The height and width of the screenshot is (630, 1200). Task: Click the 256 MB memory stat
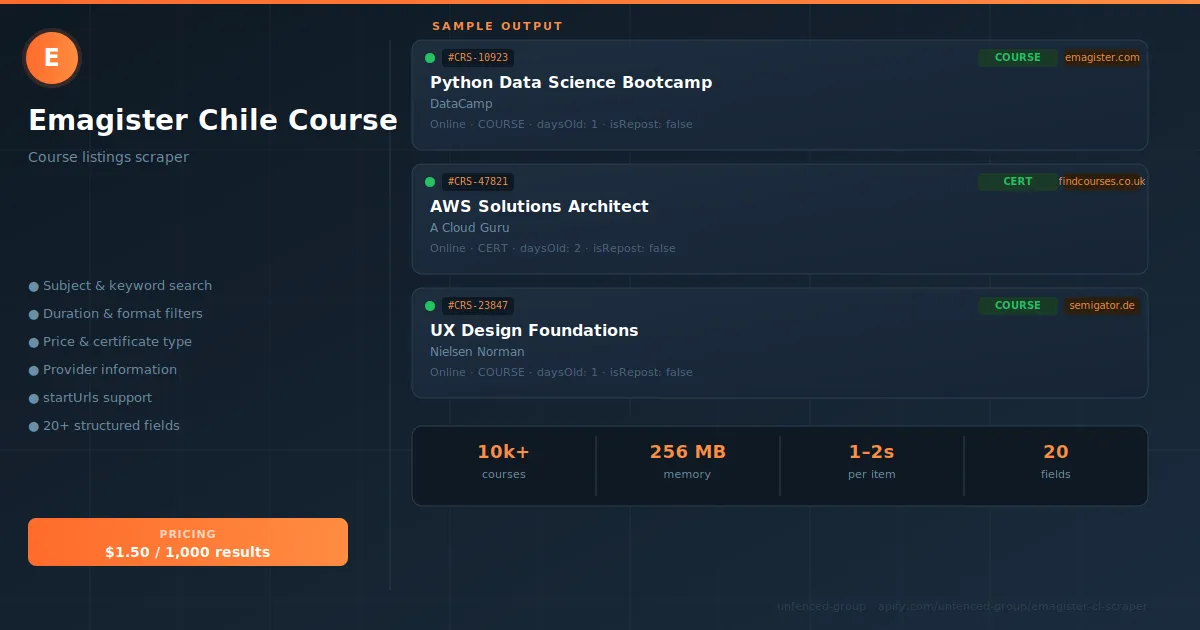tap(687, 461)
